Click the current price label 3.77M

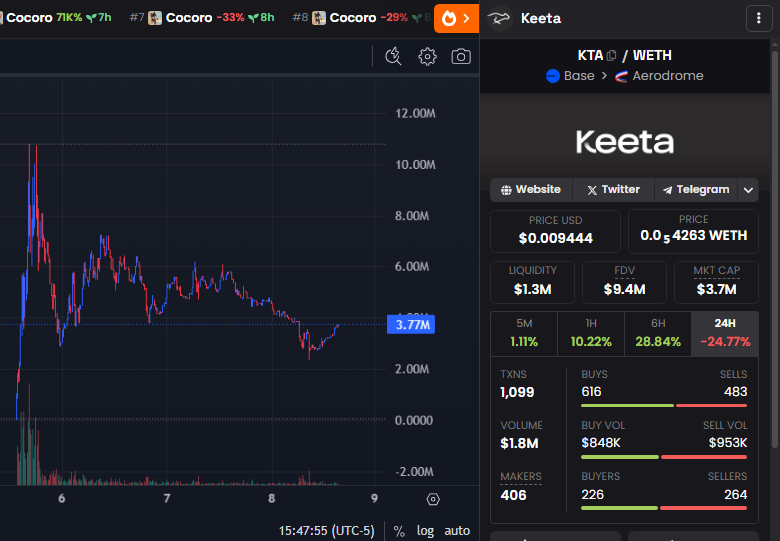411,325
